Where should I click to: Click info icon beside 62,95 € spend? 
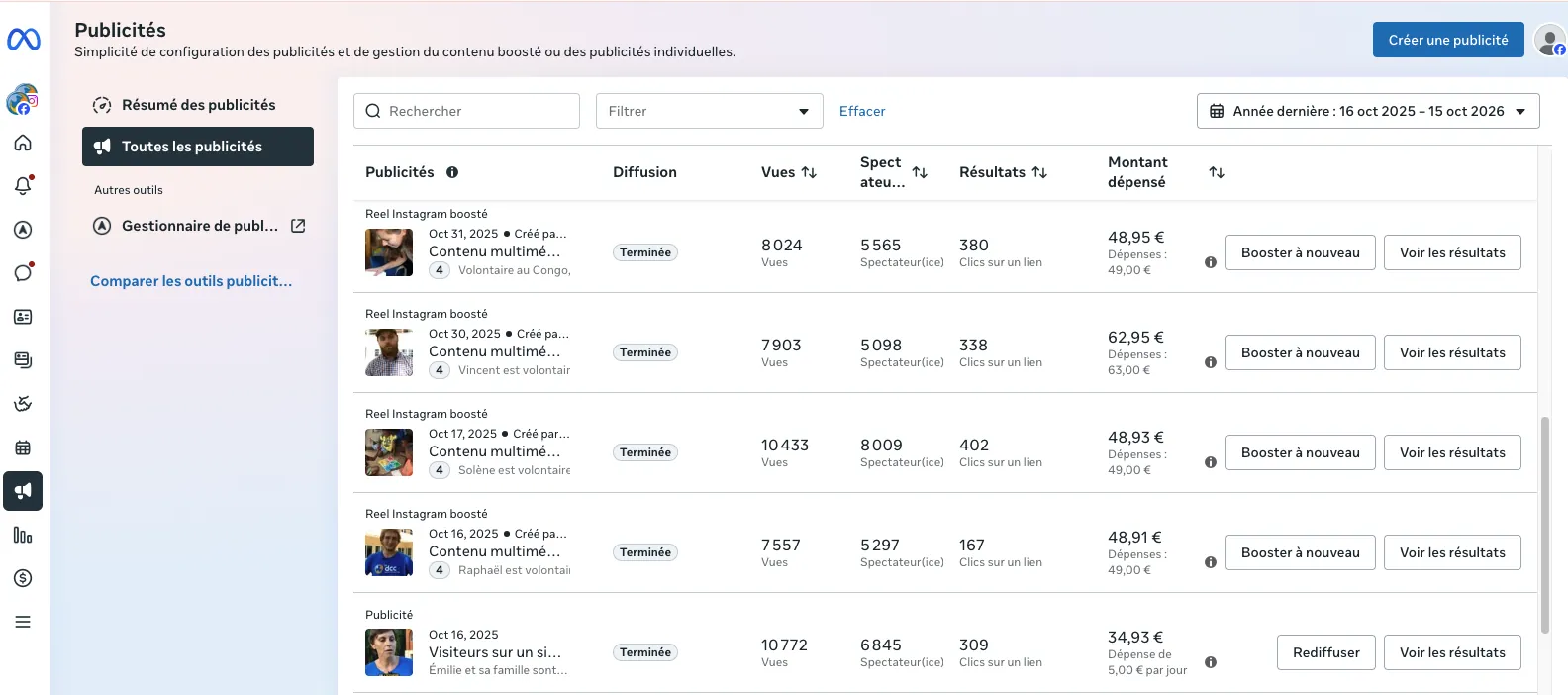pyautogui.click(x=1211, y=362)
